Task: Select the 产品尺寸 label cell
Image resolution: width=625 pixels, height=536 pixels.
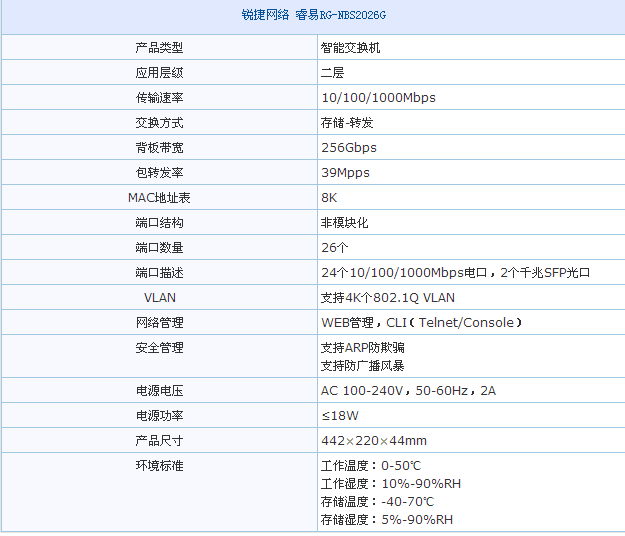Action: (159, 441)
